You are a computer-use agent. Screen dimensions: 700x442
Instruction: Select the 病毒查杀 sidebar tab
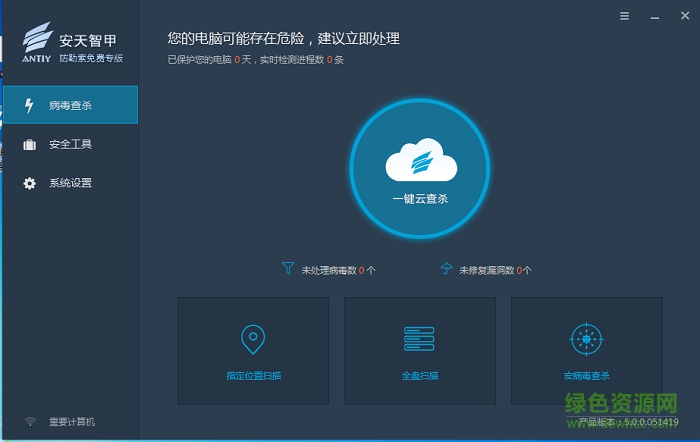click(70, 106)
